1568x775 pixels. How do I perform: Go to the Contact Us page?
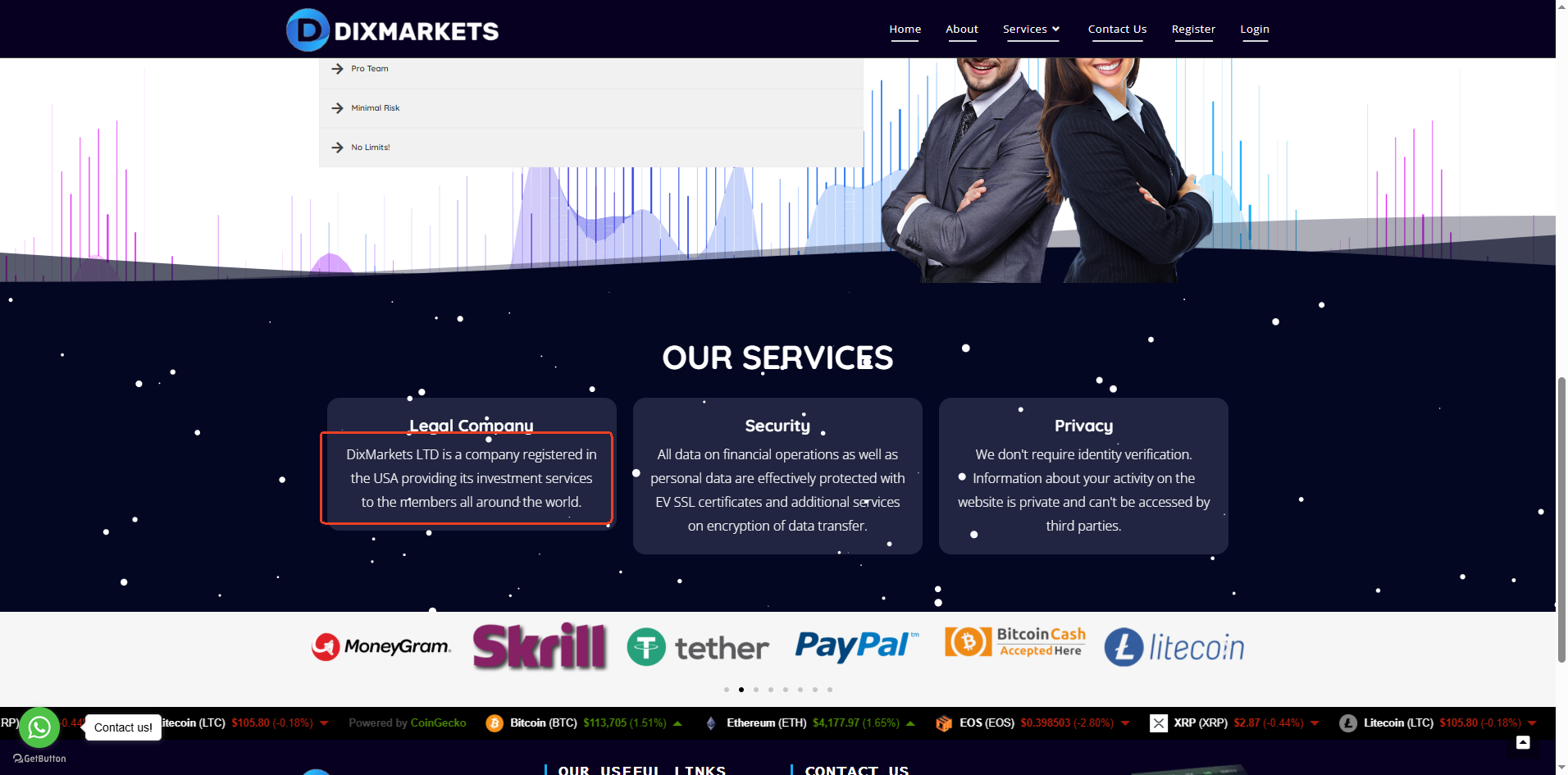(x=1117, y=30)
